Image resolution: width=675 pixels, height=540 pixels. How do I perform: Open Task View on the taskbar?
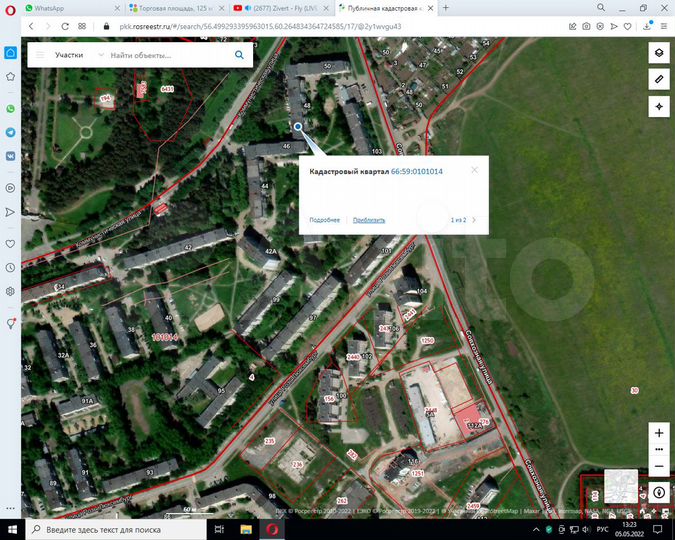[219, 529]
